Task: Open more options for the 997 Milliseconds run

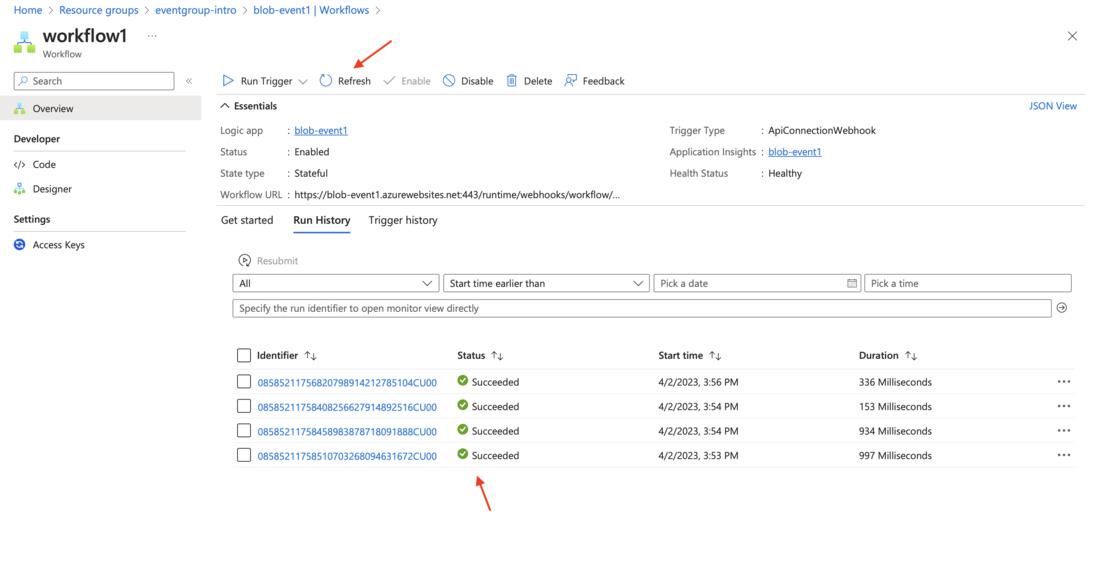Action: click(x=1064, y=456)
